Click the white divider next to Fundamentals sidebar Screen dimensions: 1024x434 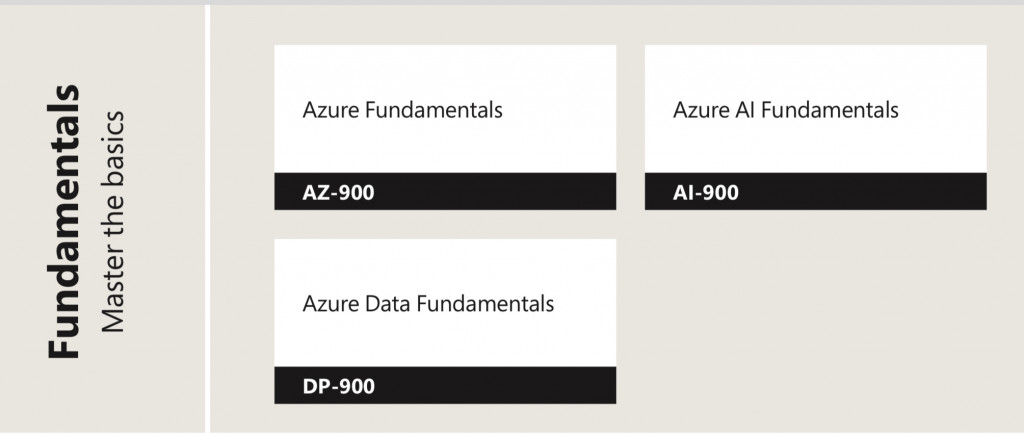pyautogui.click(x=208, y=220)
